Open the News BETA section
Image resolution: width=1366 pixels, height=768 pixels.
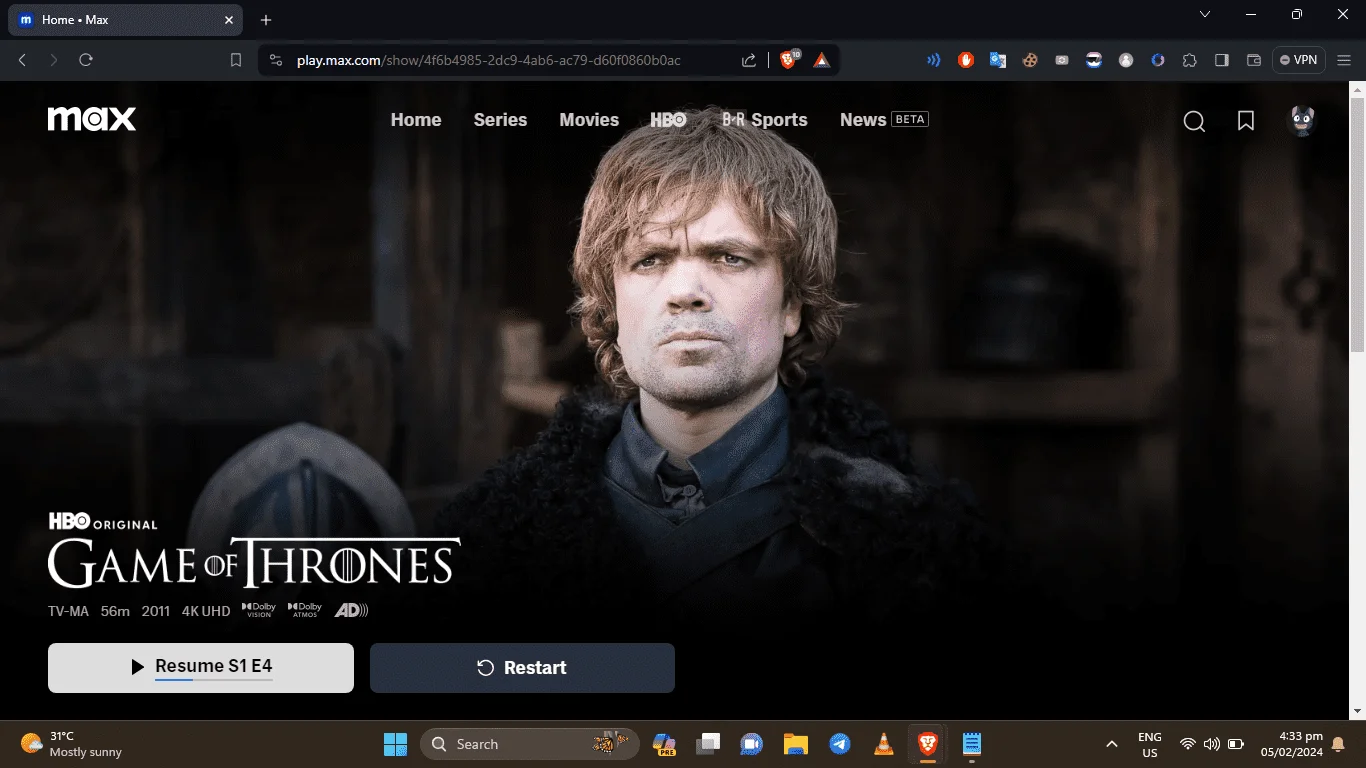click(884, 119)
